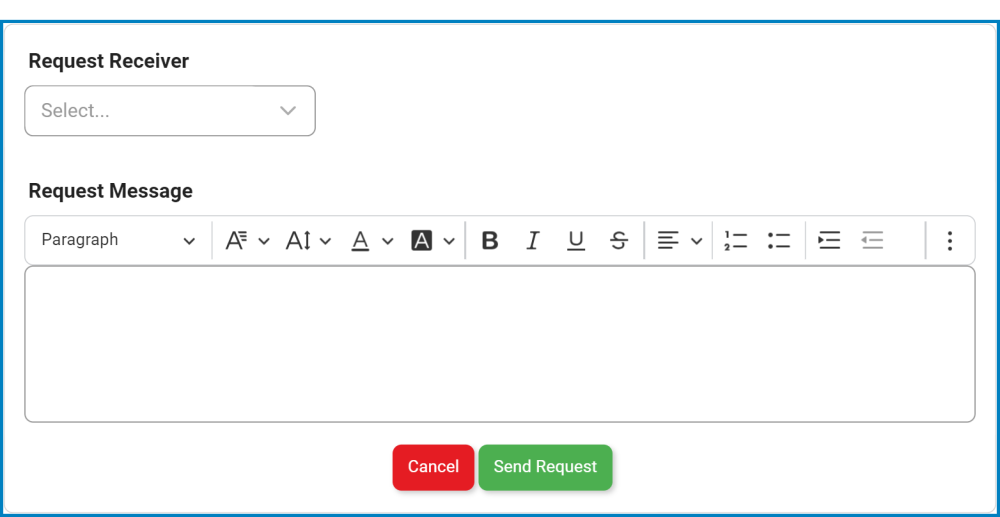Screen dimensions: 1000x517
Task: Click the Send Request button
Action: point(545,467)
